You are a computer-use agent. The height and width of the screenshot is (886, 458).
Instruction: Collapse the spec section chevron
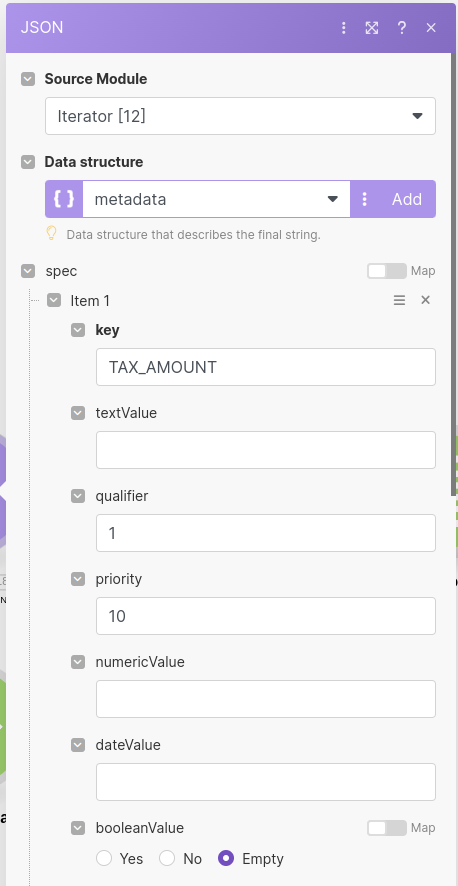[x=28, y=271]
